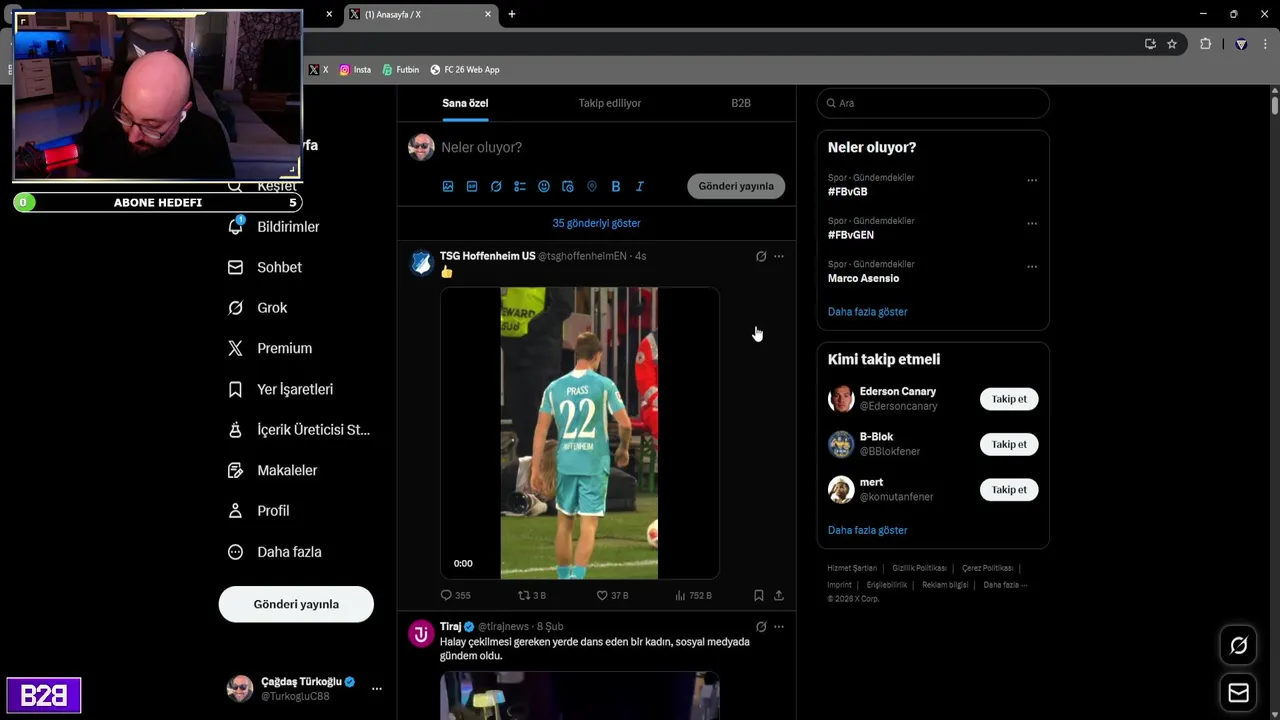Click Daha fazla göster under suggestions
This screenshot has height=720, width=1280.
click(867, 530)
